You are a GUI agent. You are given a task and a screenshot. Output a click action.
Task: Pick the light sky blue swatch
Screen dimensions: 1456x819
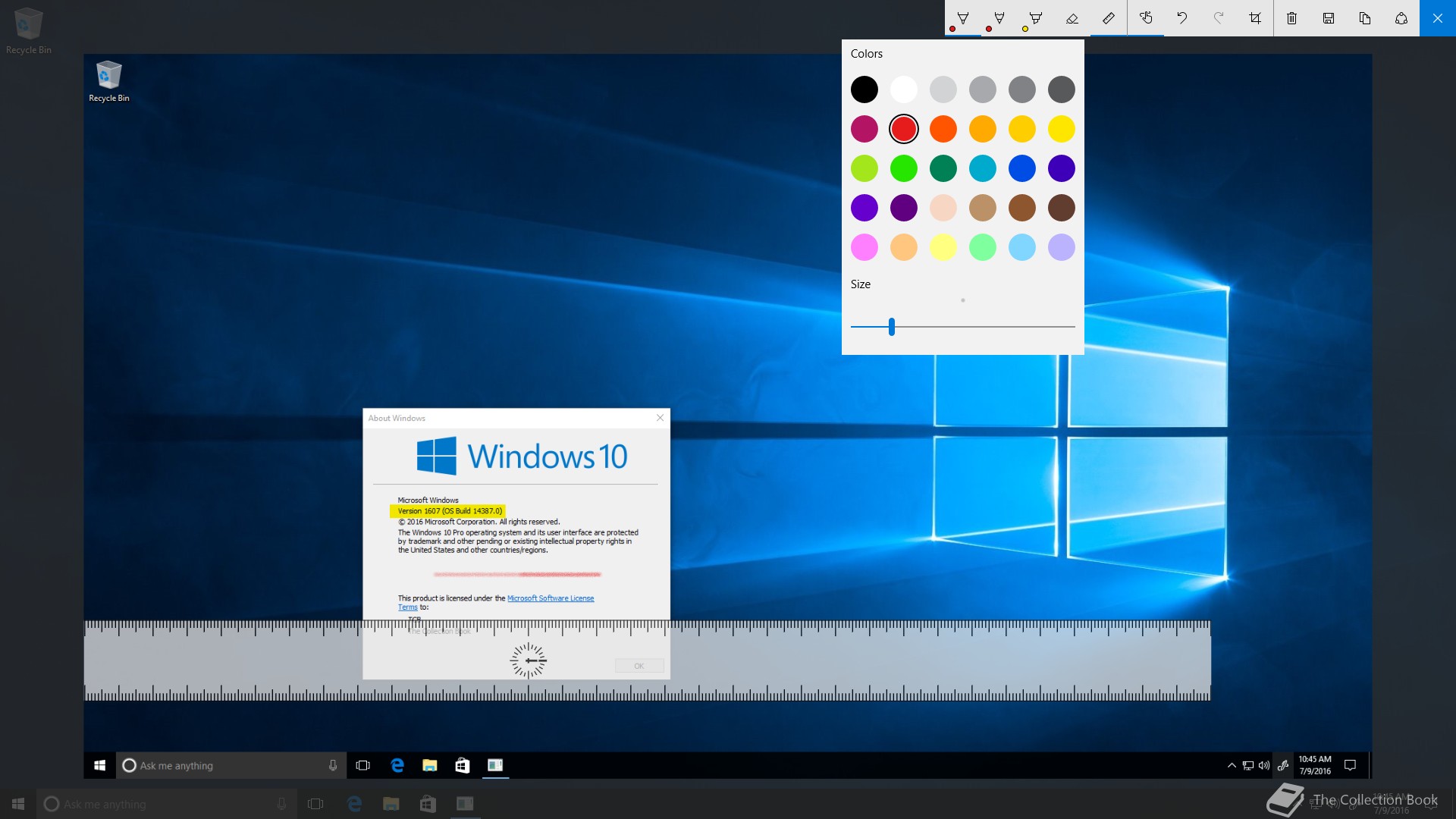pyautogui.click(x=1022, y=247)
